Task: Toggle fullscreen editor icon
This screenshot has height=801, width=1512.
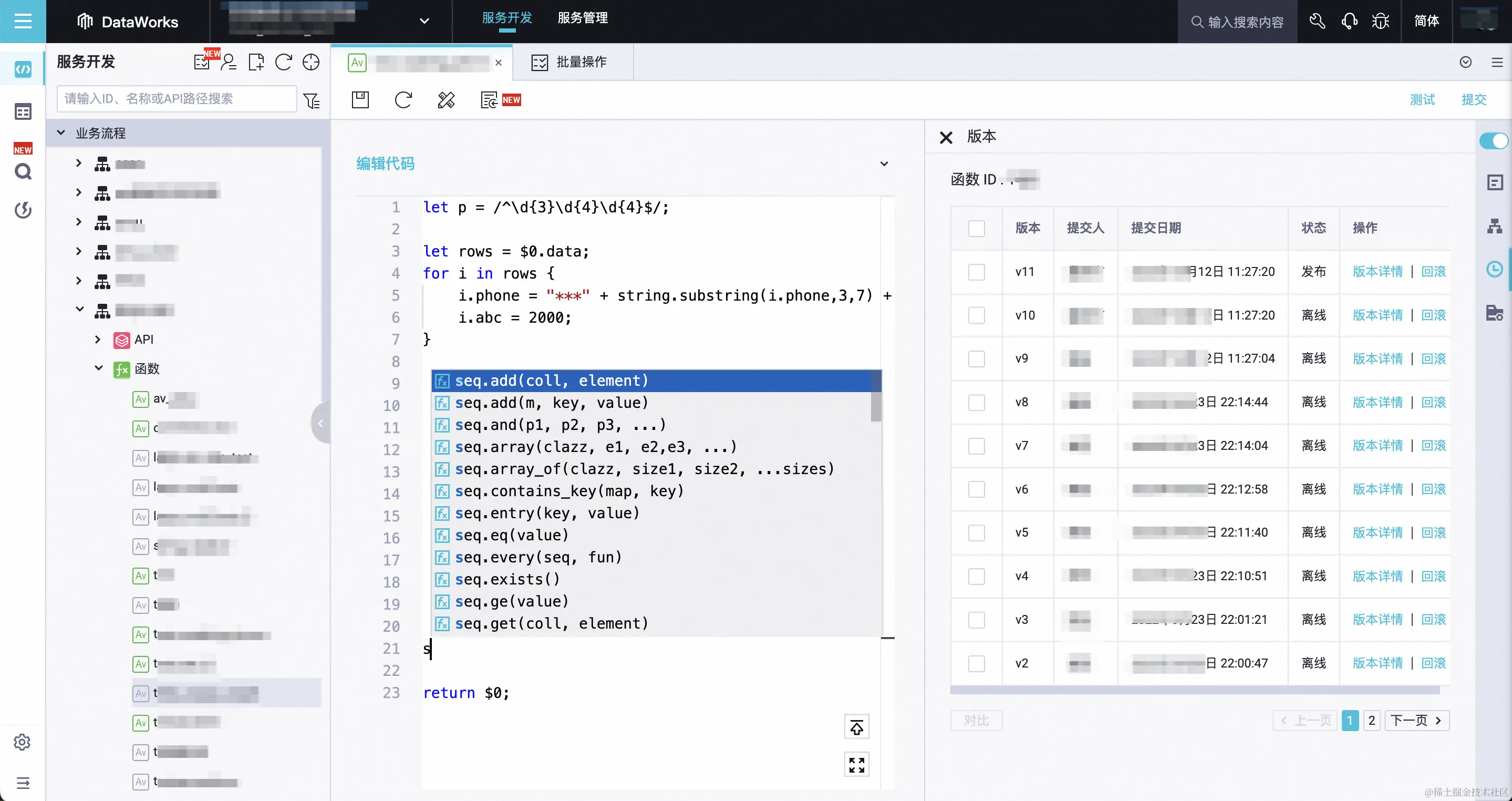Action: coord(856,765)
